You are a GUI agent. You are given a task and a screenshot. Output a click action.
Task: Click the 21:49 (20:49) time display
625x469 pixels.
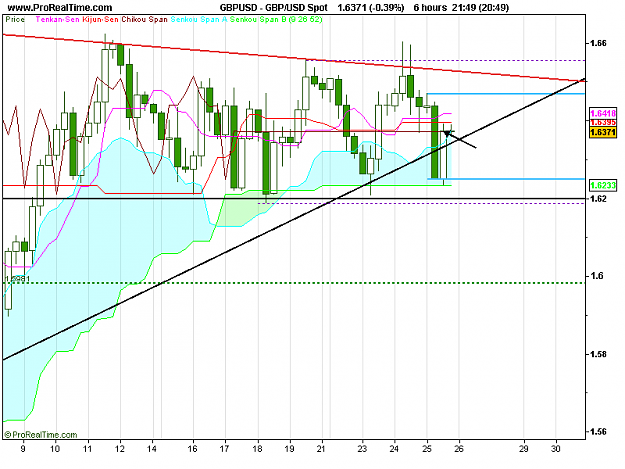tap(480, 8)
